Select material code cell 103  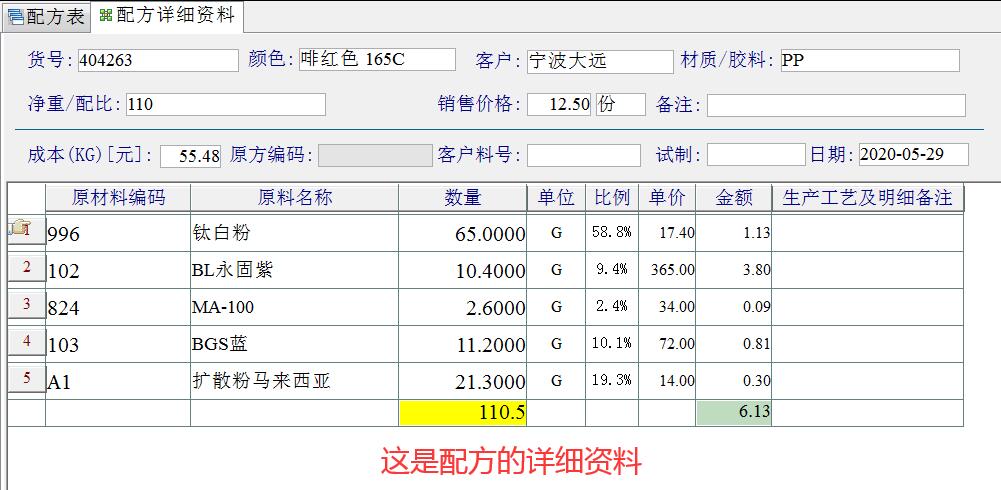click(118, 344)
